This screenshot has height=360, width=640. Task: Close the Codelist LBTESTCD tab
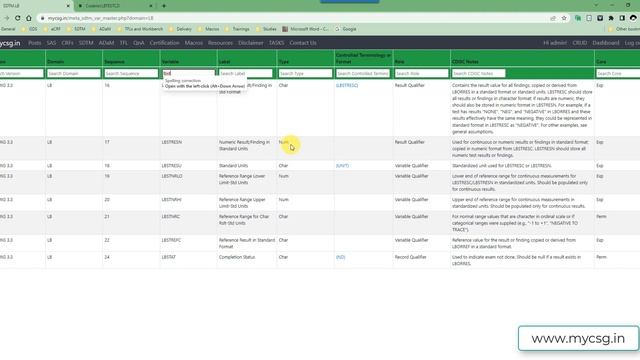151,6
